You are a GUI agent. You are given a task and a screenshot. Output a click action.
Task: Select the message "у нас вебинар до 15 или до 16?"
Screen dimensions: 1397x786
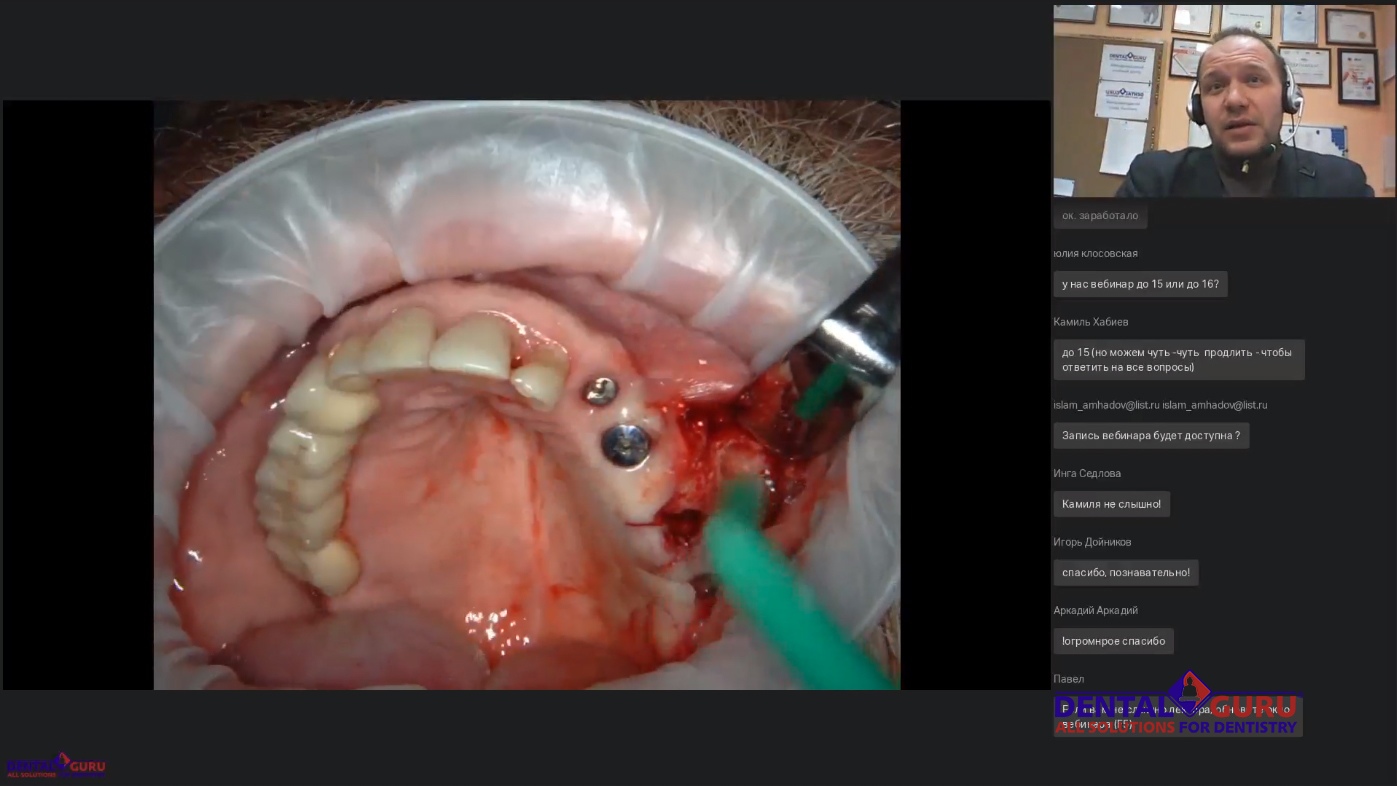(x=1140, y=284)
